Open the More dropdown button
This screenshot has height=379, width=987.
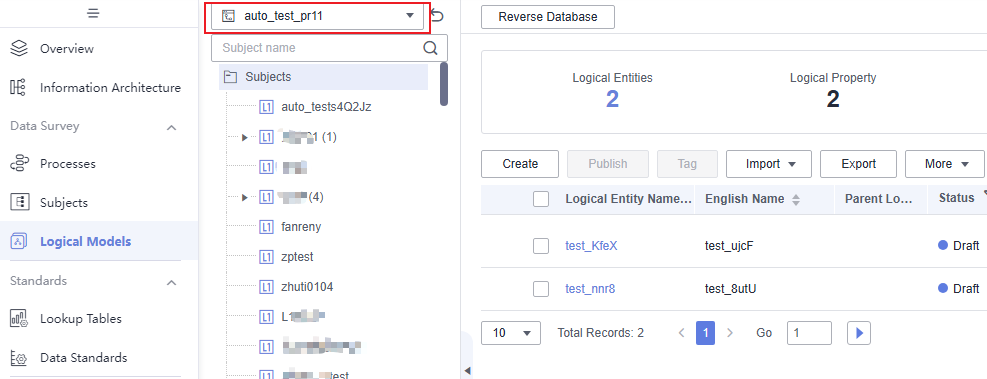(945, 164)
